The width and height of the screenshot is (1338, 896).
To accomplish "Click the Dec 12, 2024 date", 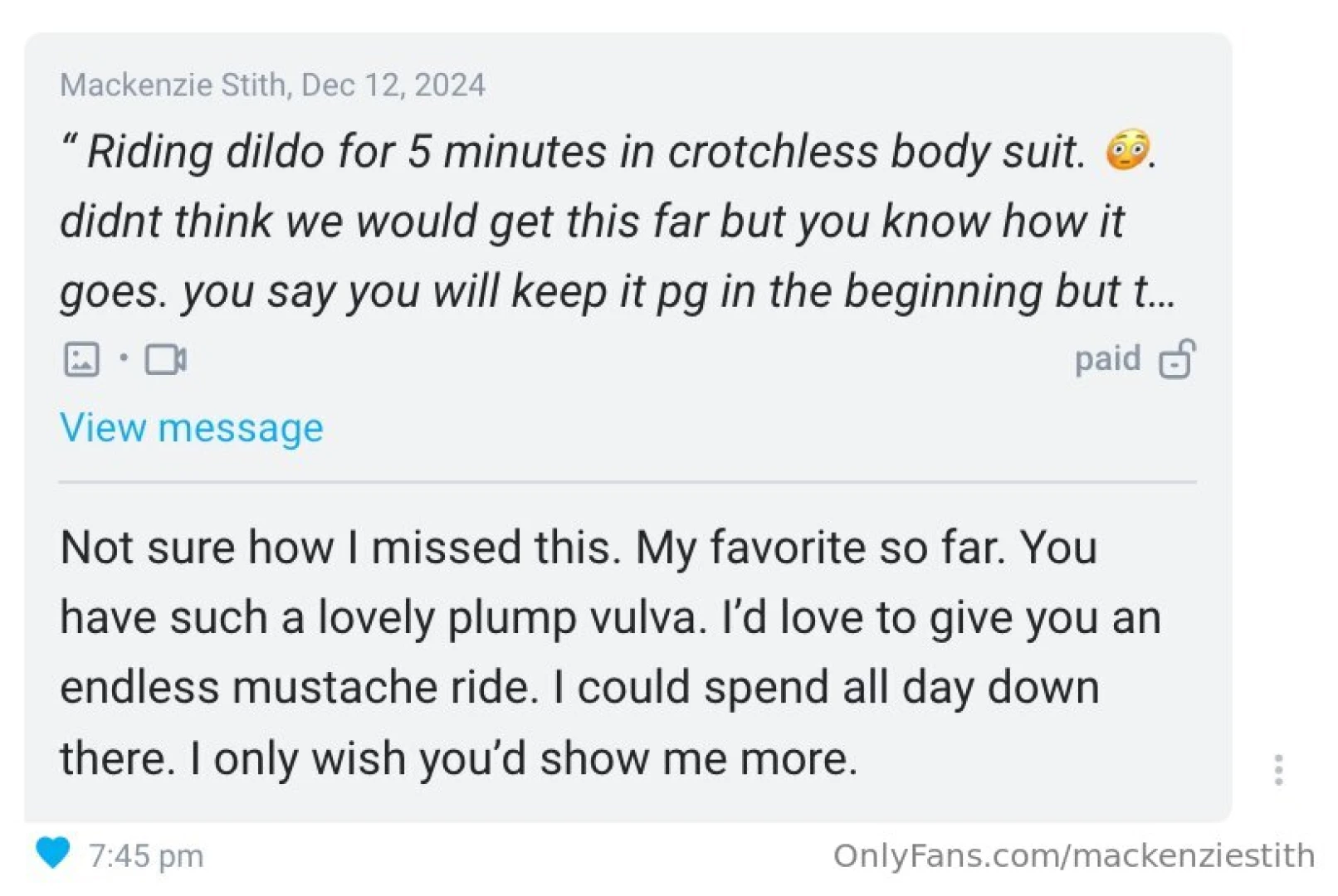I will 393,85.
